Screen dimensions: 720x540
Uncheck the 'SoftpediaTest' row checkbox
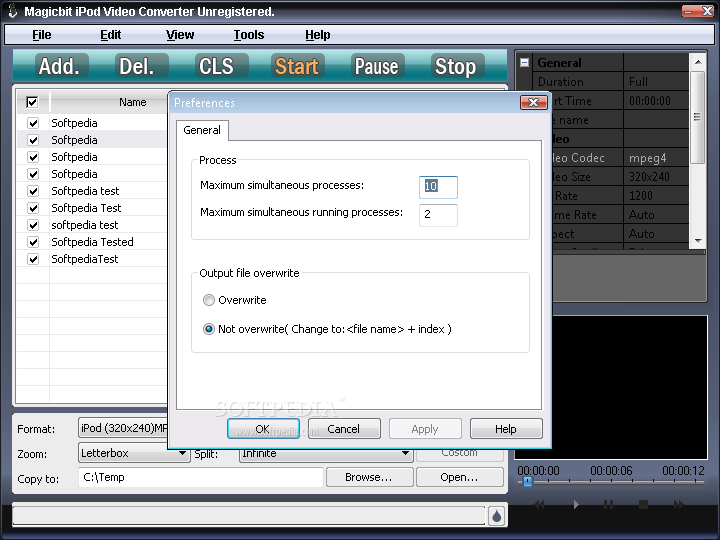pyautogui.click(x=33, y=259)
